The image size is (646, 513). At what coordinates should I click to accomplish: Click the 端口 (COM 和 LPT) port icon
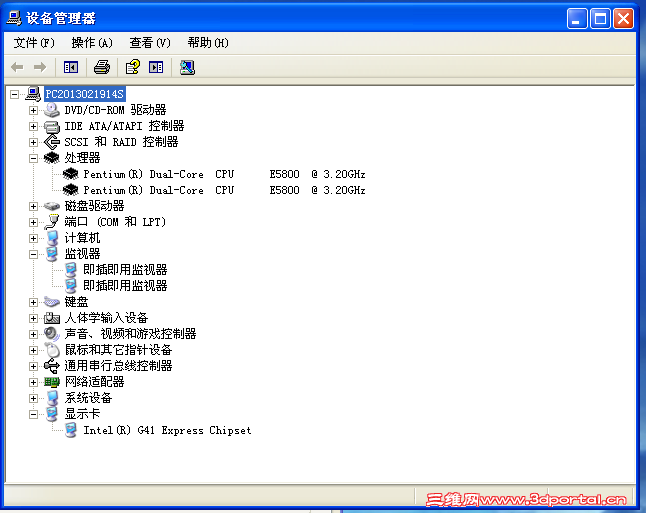(x=52, y=222)
